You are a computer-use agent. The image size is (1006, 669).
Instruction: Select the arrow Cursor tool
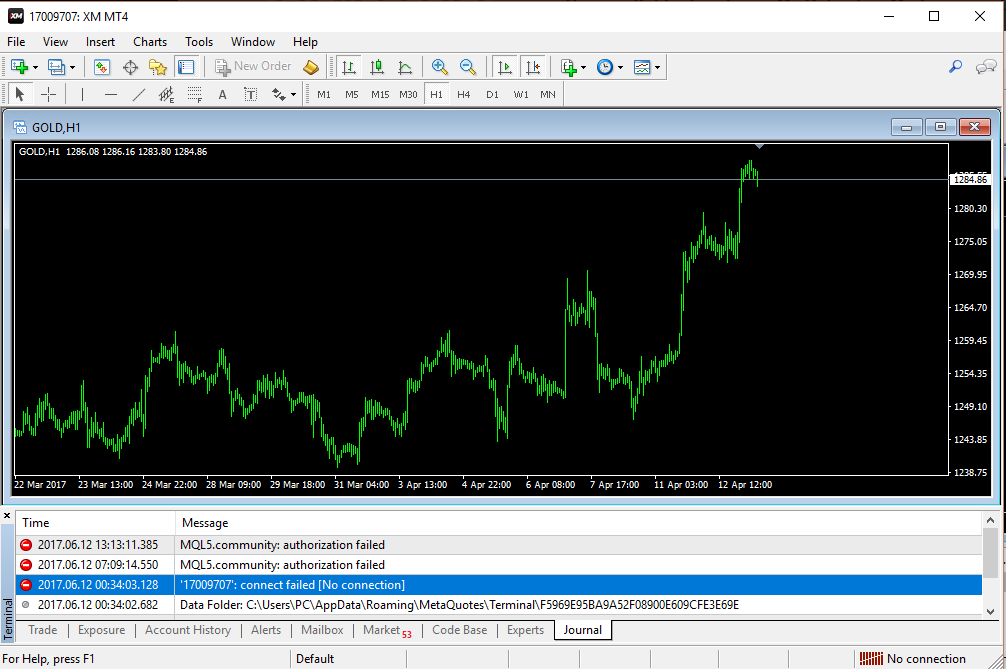20,94
